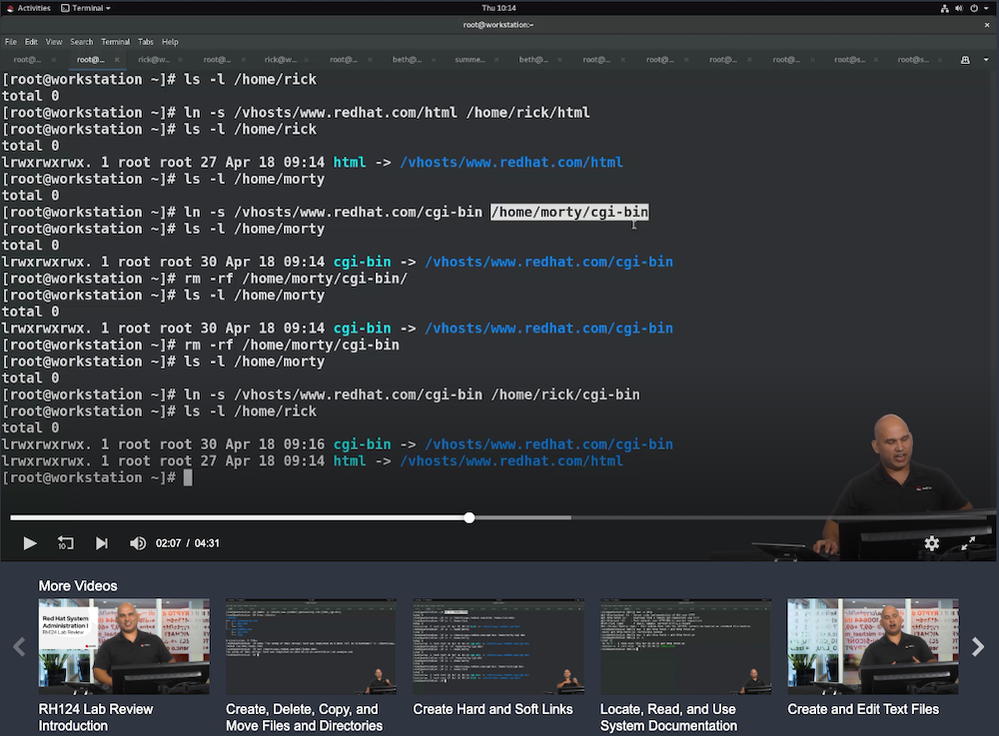Select the RH124 Lab Review Introduction thumbnail
Viewport: 999px width, 736px height.
pos(124,646)
